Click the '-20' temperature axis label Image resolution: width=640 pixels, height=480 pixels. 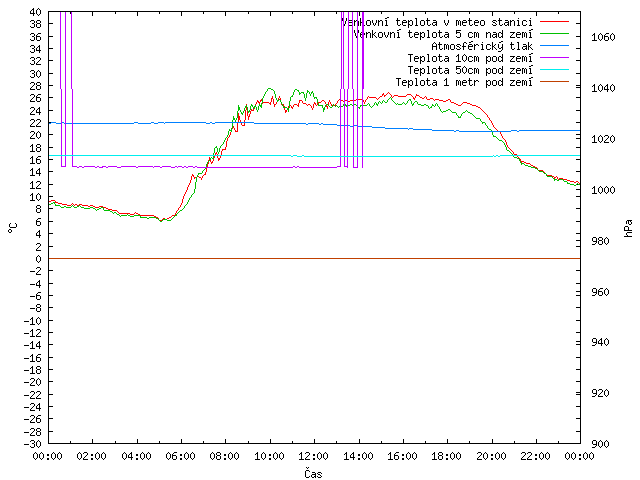[x=33, y=382]
